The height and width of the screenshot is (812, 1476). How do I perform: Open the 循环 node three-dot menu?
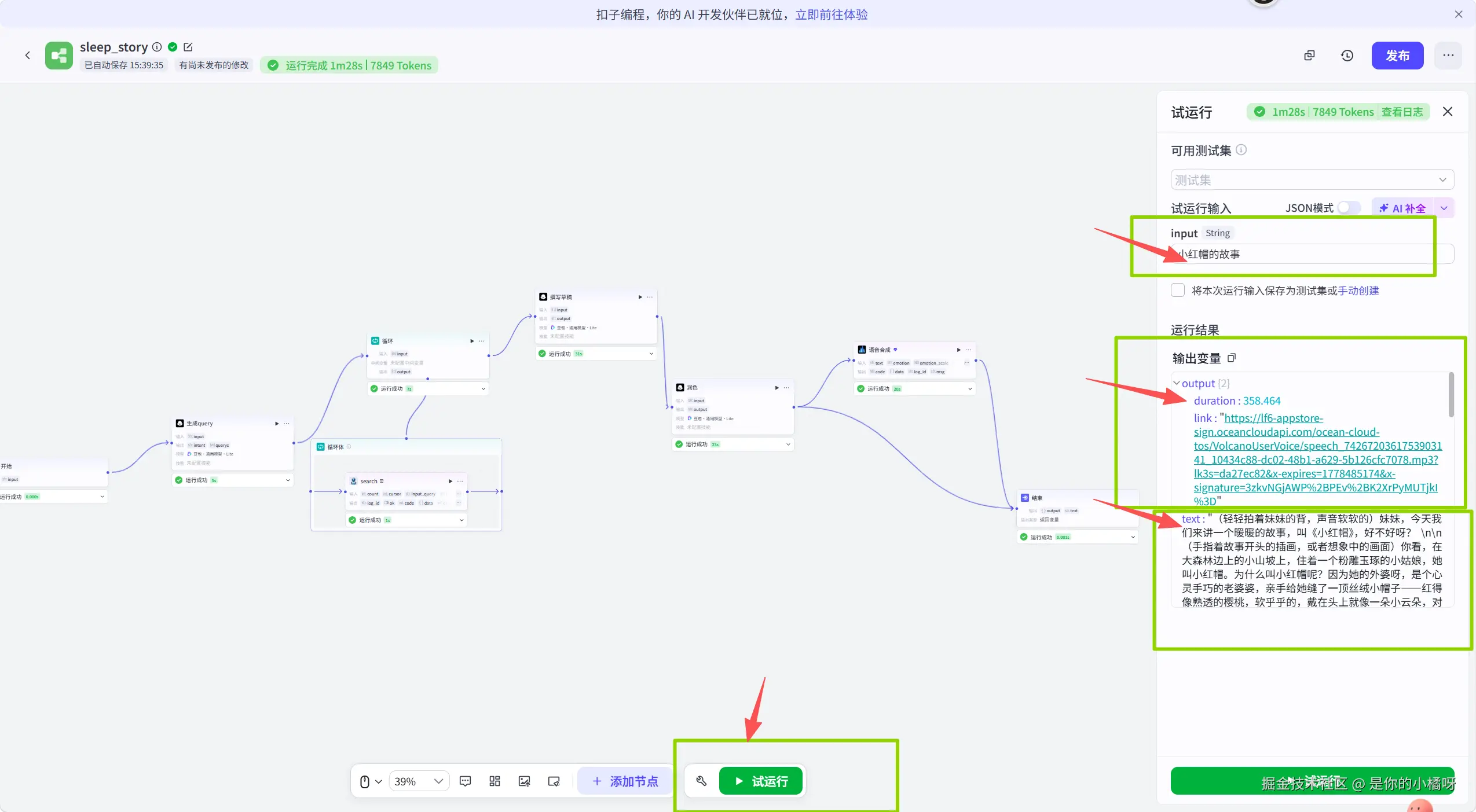point(482,341)
